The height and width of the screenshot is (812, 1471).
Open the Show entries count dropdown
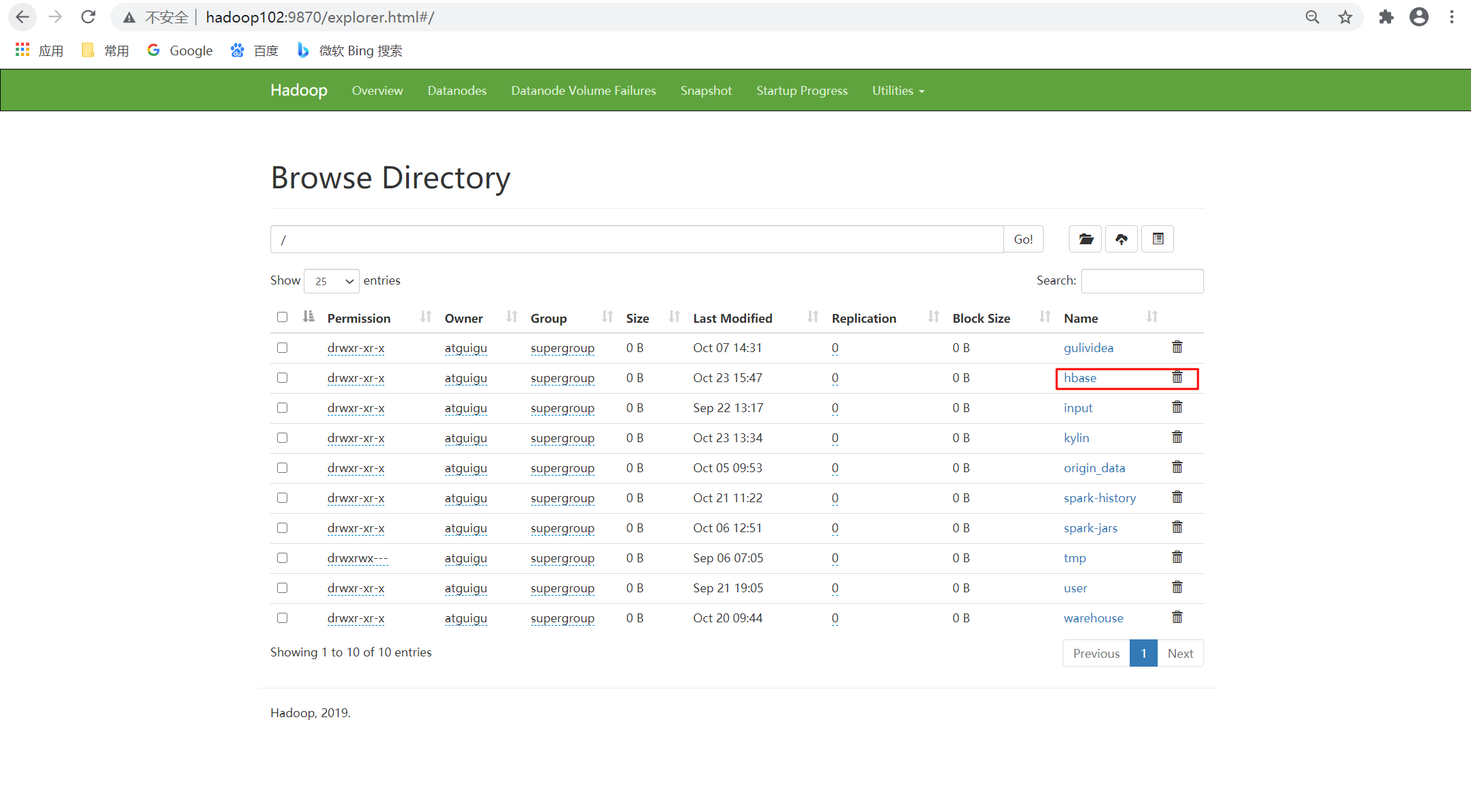332,281
